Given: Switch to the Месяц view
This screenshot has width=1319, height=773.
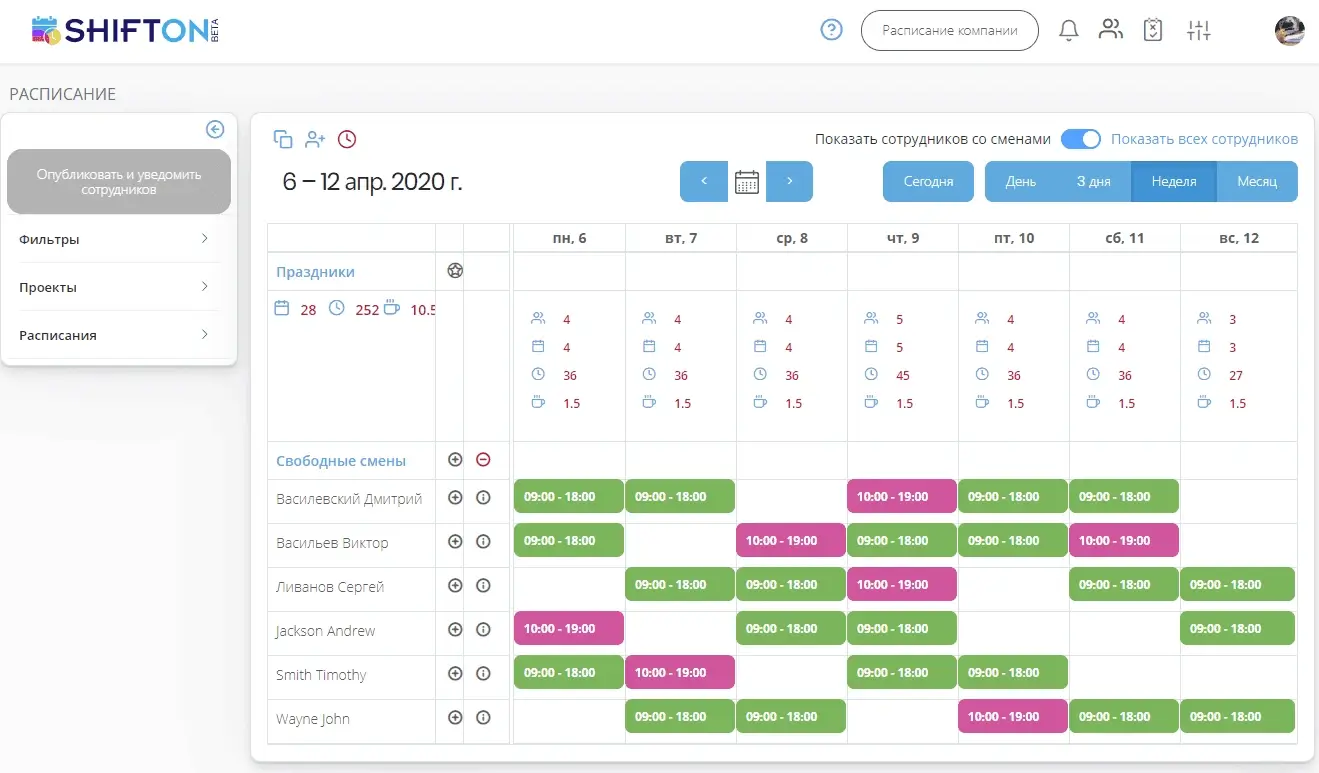Looking at the screenshot, I should (1256, 182).
